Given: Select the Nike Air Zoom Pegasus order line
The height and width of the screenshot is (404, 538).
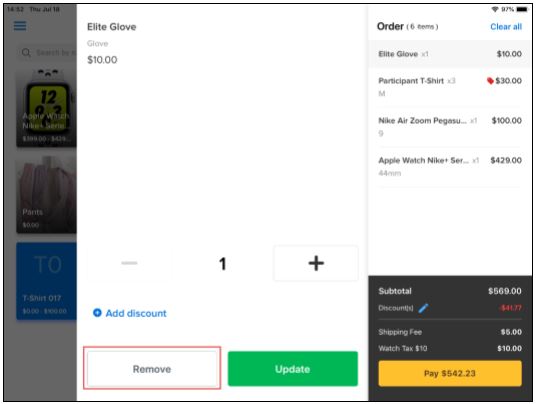Looking at the screenshot, I should tap(450, 127).
